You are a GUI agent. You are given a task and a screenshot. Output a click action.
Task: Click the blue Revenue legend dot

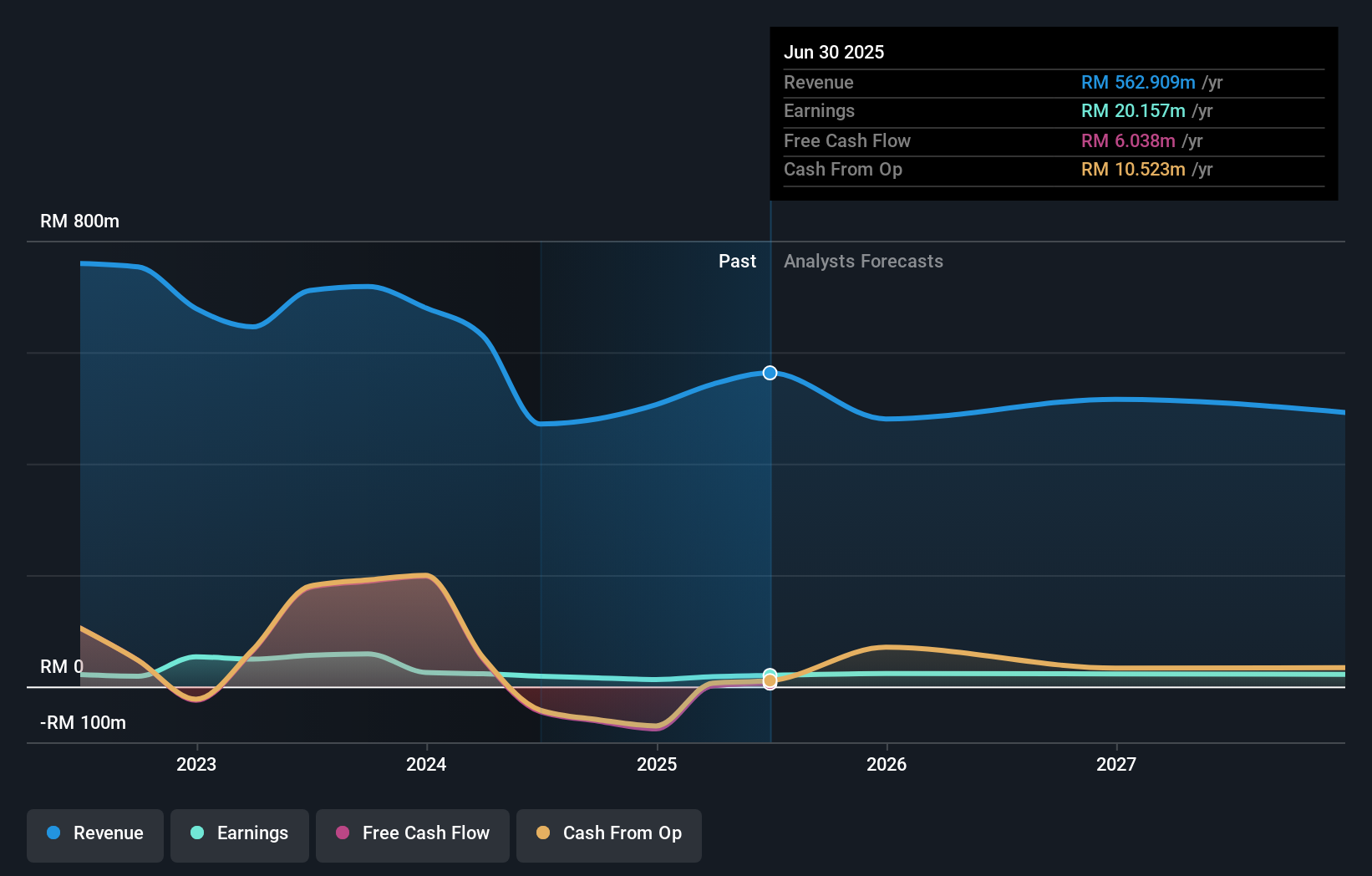53,833
